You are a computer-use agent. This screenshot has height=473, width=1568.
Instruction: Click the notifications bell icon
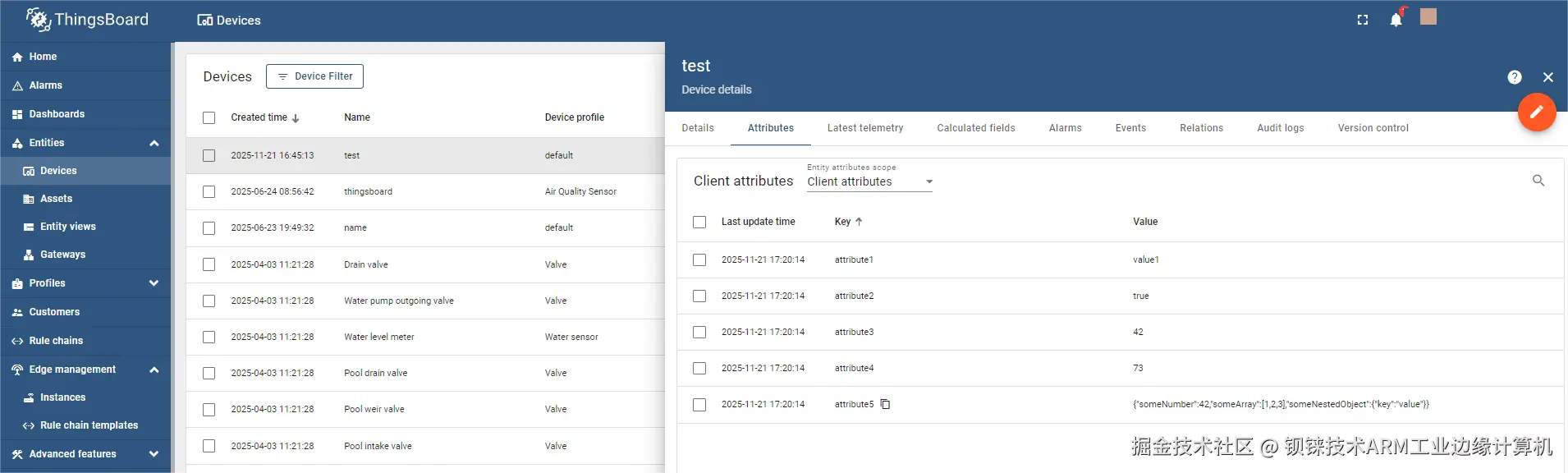pyautogui.click(x=1396, y=20)
